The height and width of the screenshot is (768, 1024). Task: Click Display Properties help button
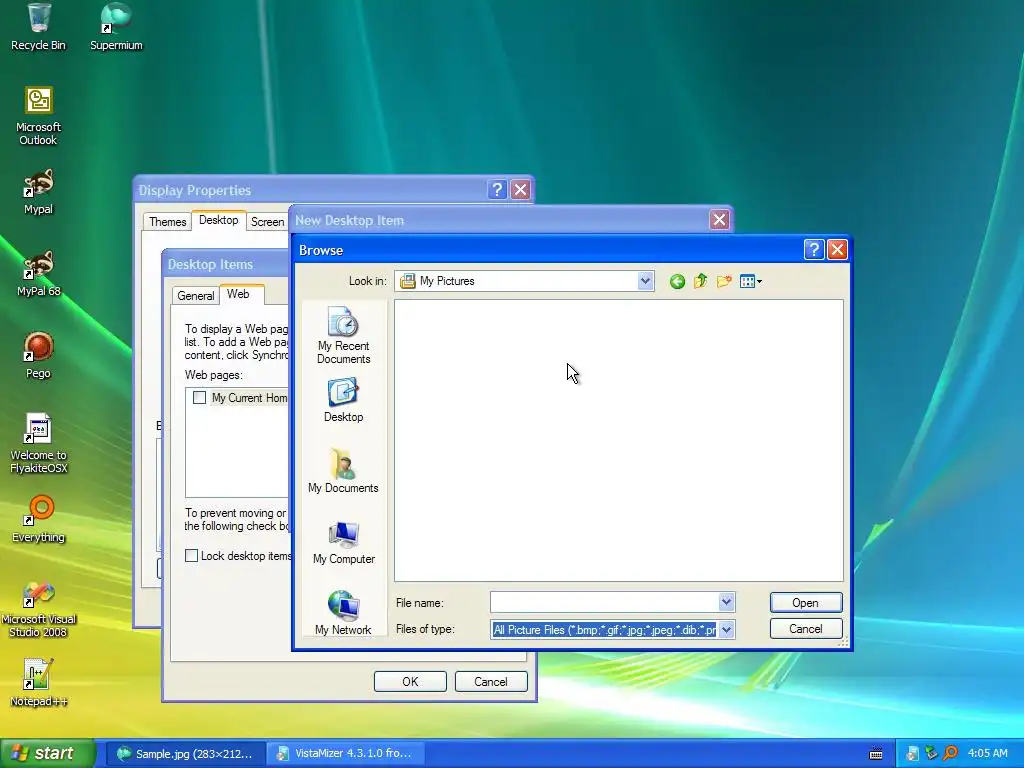497,189
